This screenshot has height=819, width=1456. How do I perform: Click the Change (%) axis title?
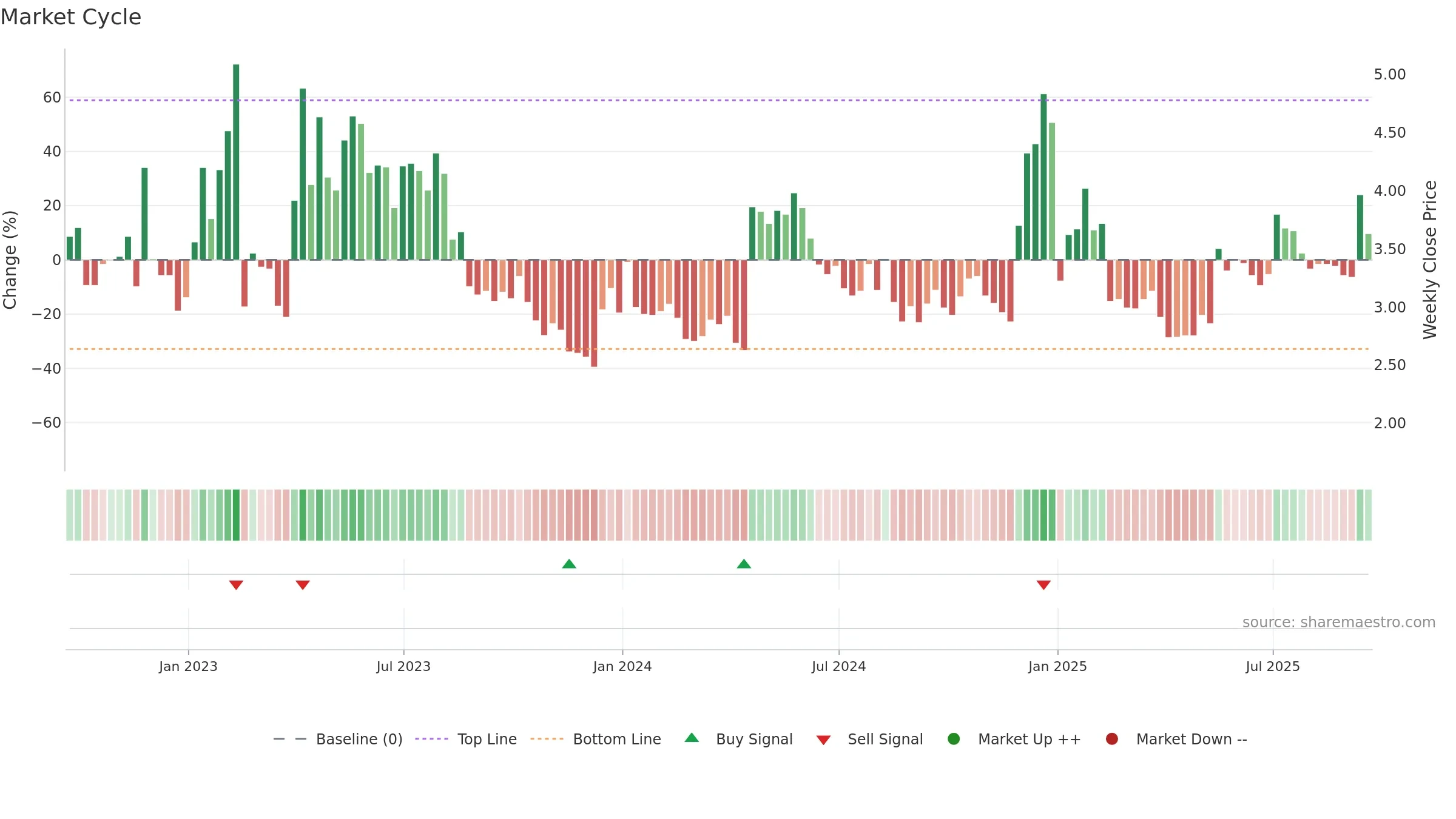coord(10,260)
